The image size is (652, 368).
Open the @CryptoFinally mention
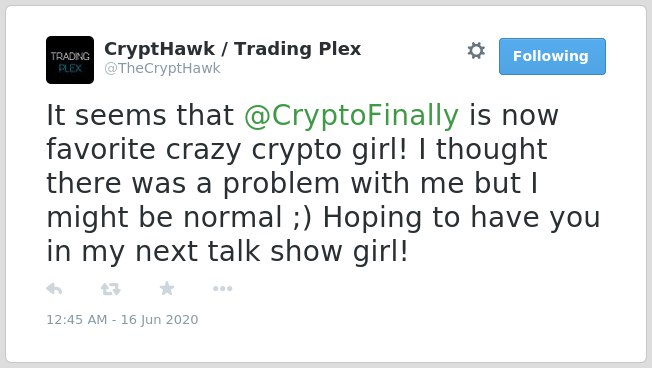pos(351,115)
